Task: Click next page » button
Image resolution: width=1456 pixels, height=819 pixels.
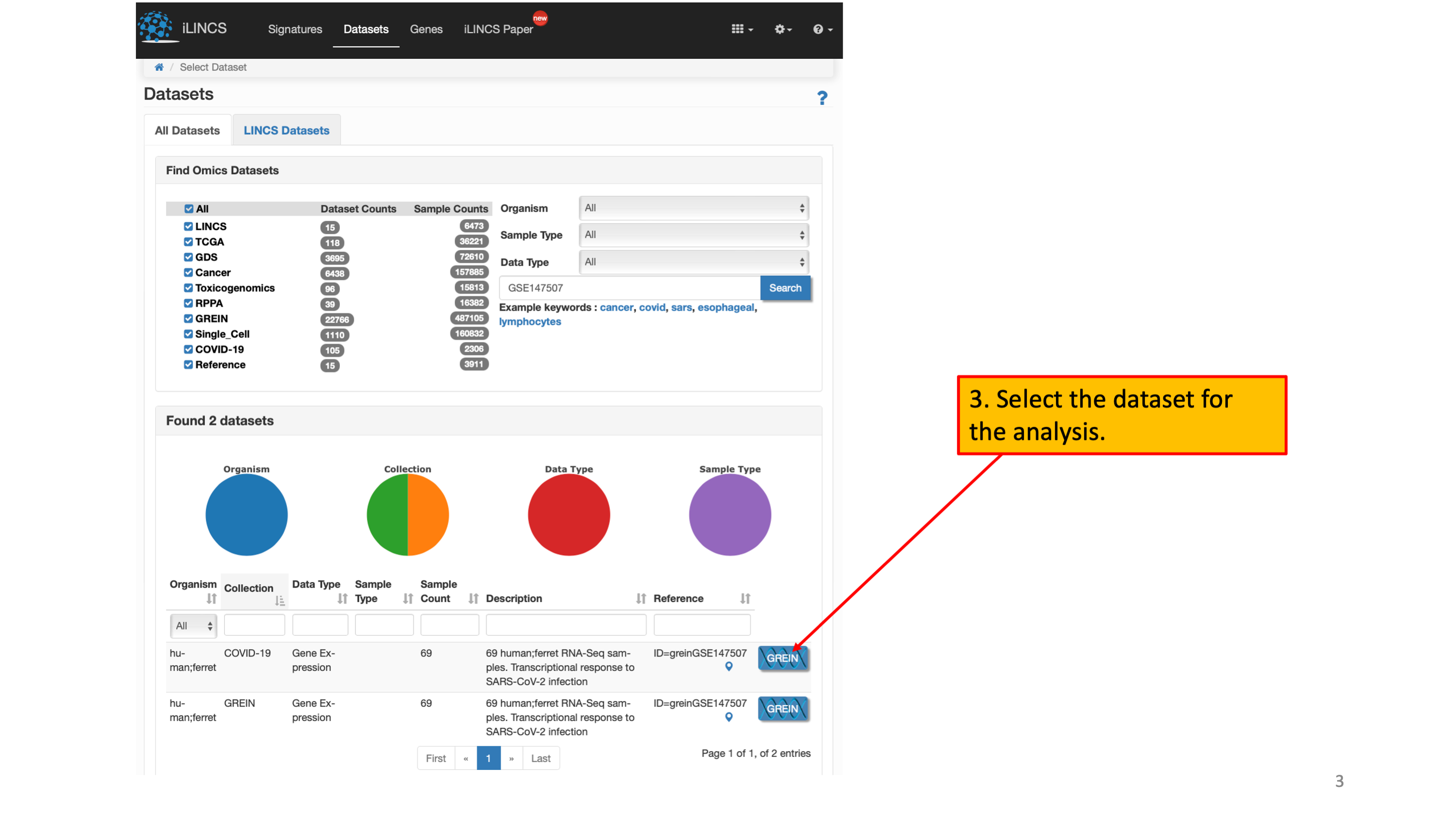Action: coord(512,758)
